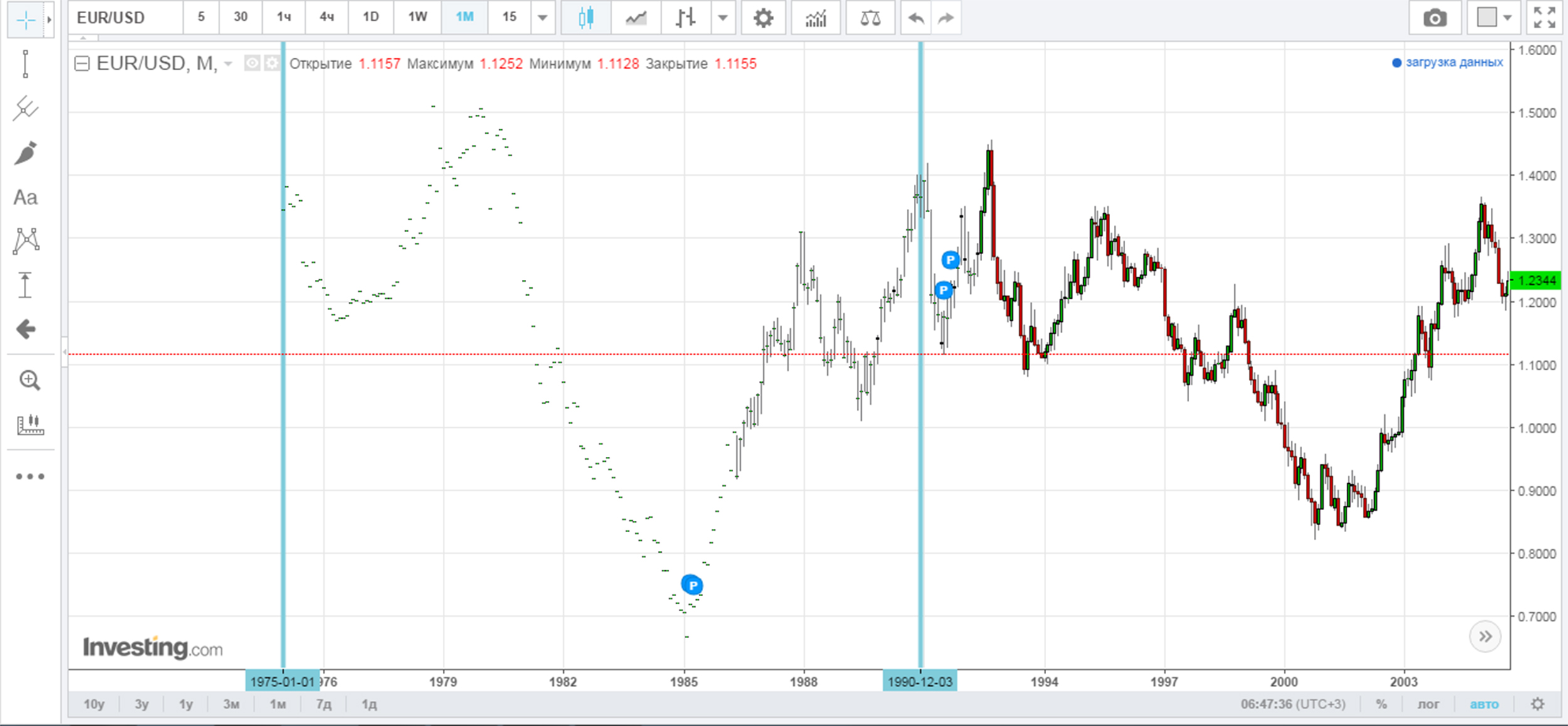Choose area line chart style
This screenshot has height=726, width=1568.
(636, 18)
